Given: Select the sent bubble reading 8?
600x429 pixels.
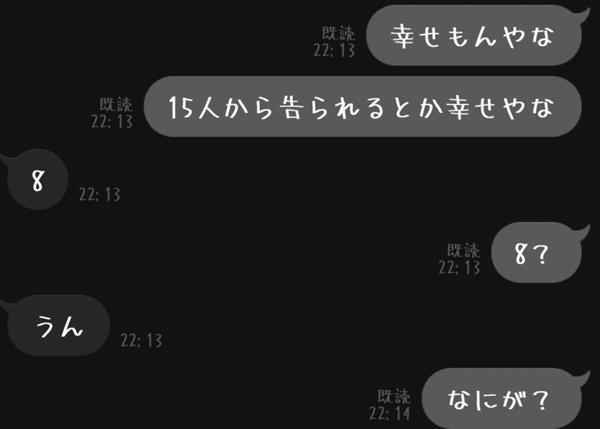Looking at the screenshot, I should tap(536, 253).
